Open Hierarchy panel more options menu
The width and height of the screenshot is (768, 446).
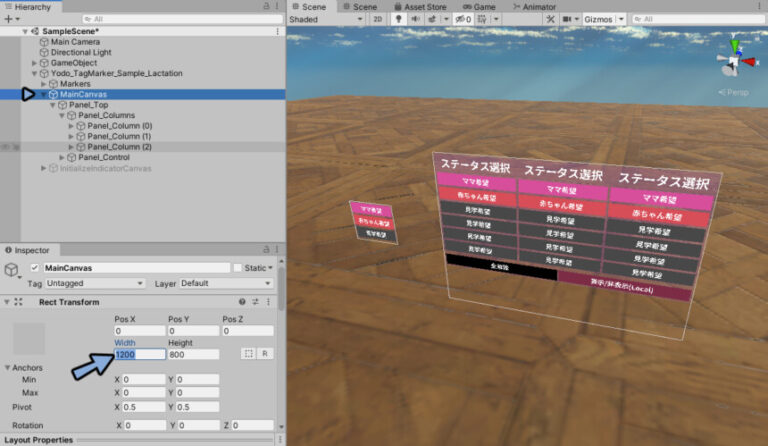click(277, 6)
